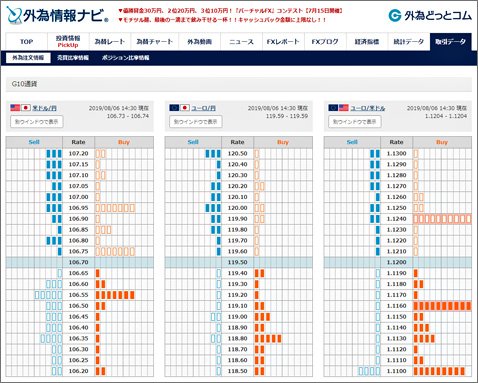This screenshot has width=478, height=383.
Task: Click the 119.59 - 119.59 quote text
Action: [x=287, y=116]
